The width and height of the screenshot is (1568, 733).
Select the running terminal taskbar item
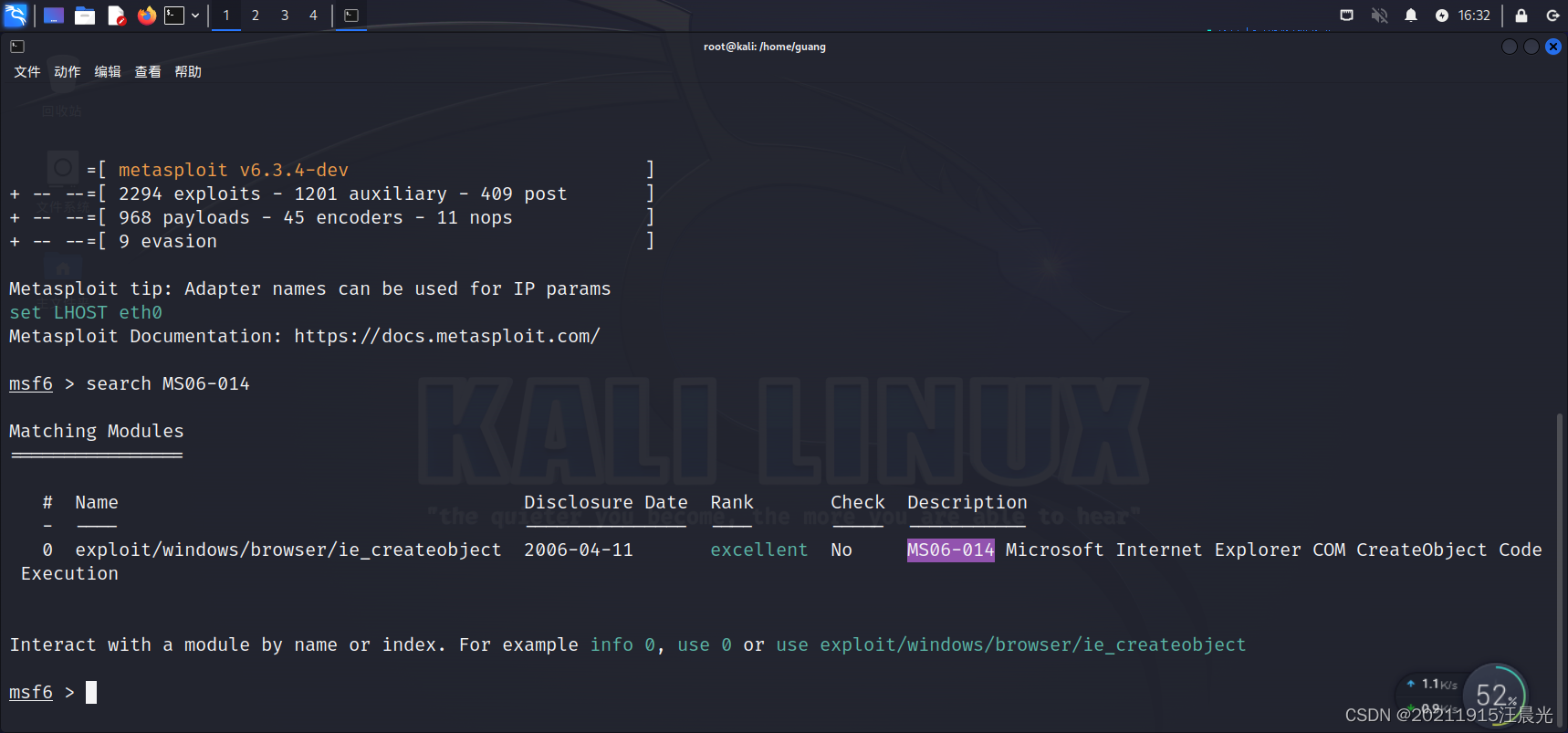pos(351,16)
